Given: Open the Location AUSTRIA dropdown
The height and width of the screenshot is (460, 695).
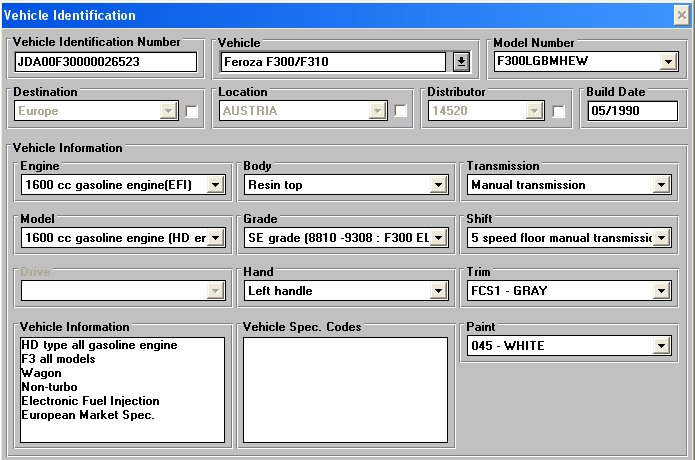Looking at the screenshot, I should pyautogui.click(x=377, y=111).
